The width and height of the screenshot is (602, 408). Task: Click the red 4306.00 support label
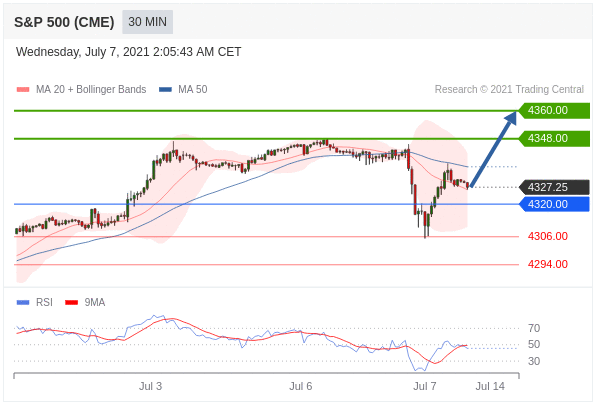[x=547, y=236]
